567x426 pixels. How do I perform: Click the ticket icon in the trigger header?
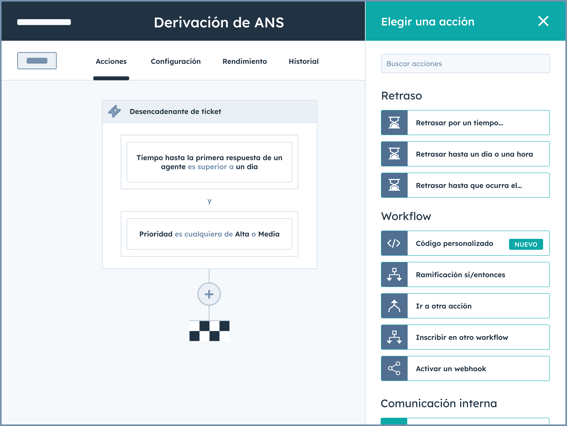point(115,111)
